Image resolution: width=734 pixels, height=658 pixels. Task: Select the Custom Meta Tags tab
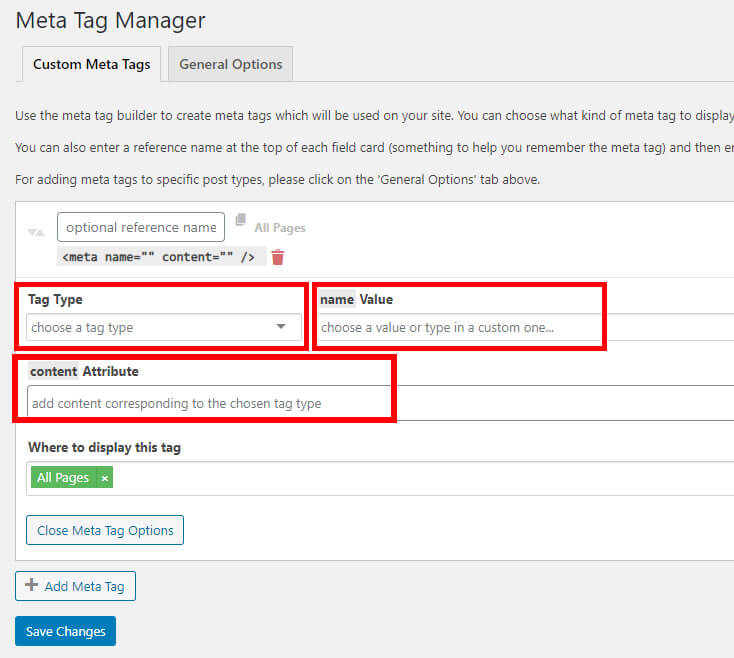pos(91,64)
